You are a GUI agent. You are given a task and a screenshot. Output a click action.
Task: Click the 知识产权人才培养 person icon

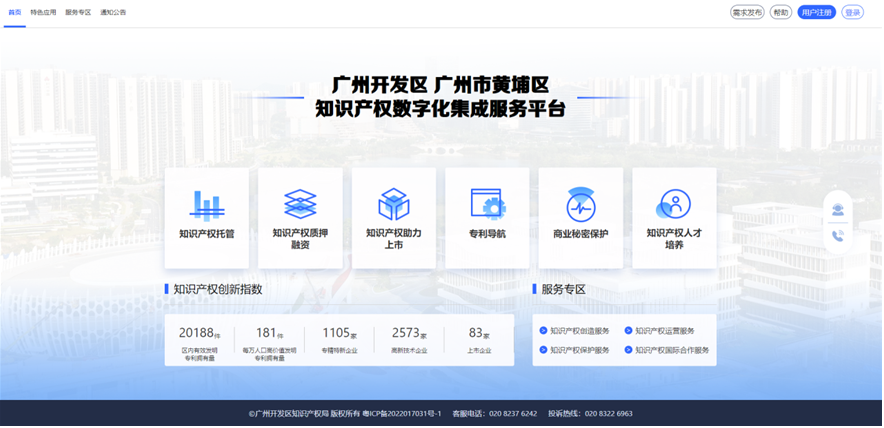(x=673, y=204)
